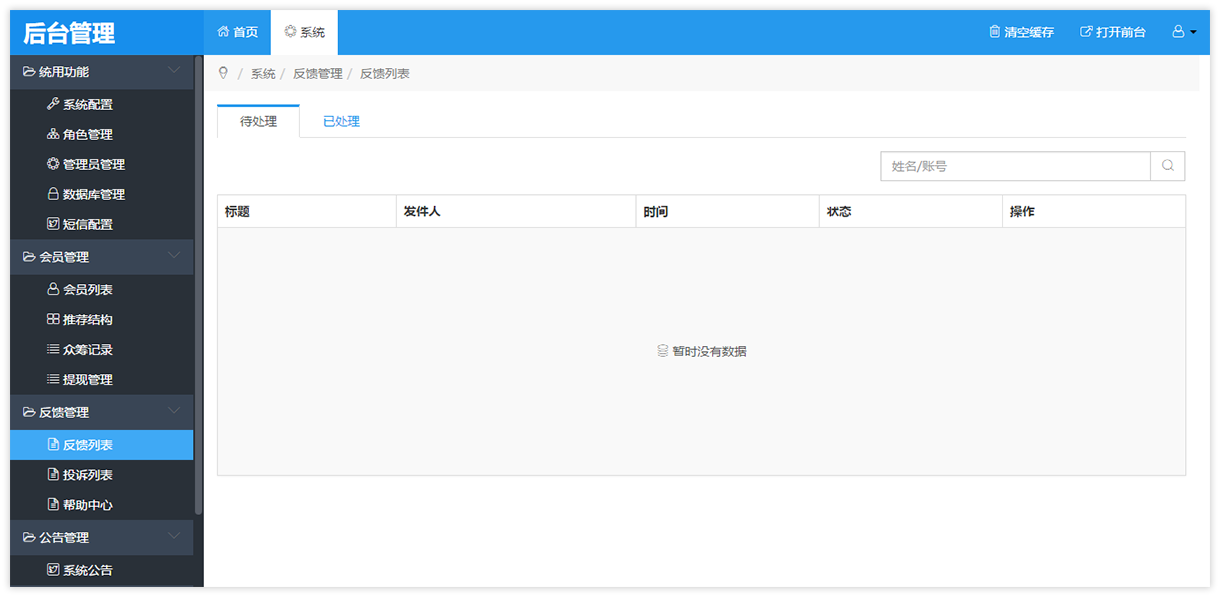This screenshot has height=598, width=1221.
Task: Click the 姓名/账号 search field
Action: coord(1015,166)
